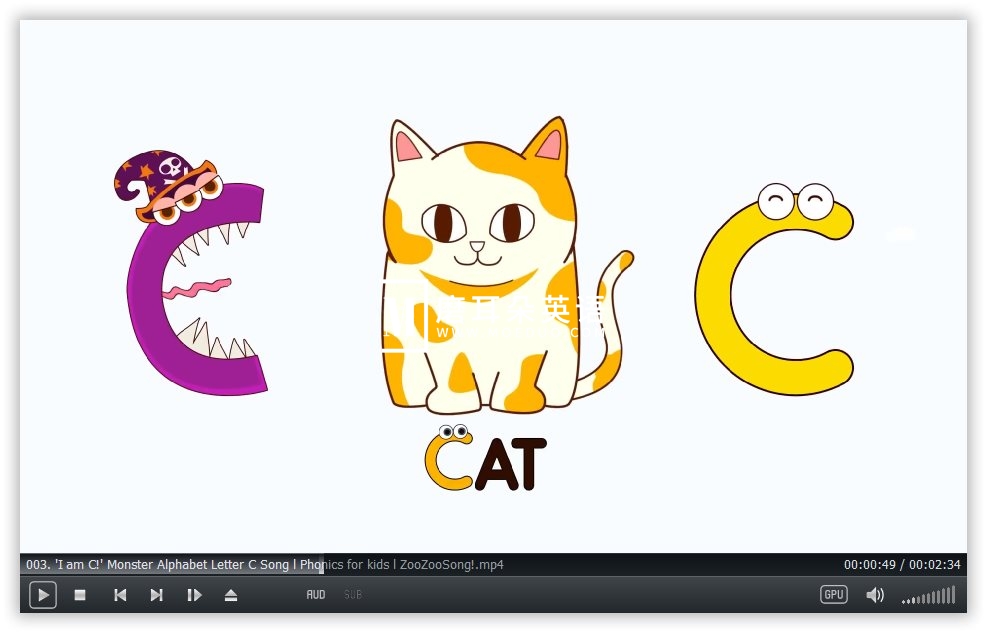Screen dimensions: 987x633
Task: Skip to the next track
Action: tap(156, 595)
